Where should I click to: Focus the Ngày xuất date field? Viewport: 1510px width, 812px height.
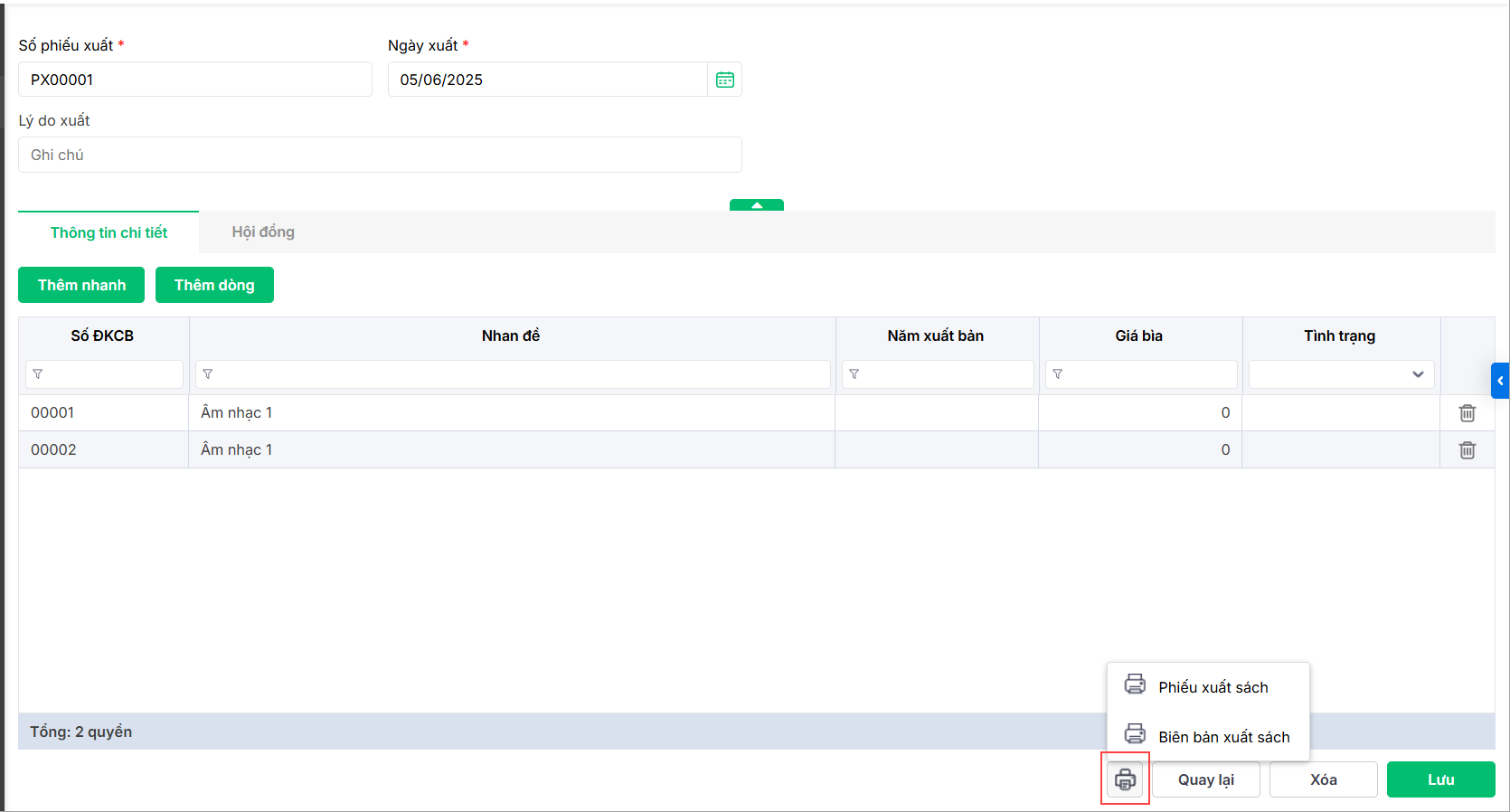click(548, 80)
